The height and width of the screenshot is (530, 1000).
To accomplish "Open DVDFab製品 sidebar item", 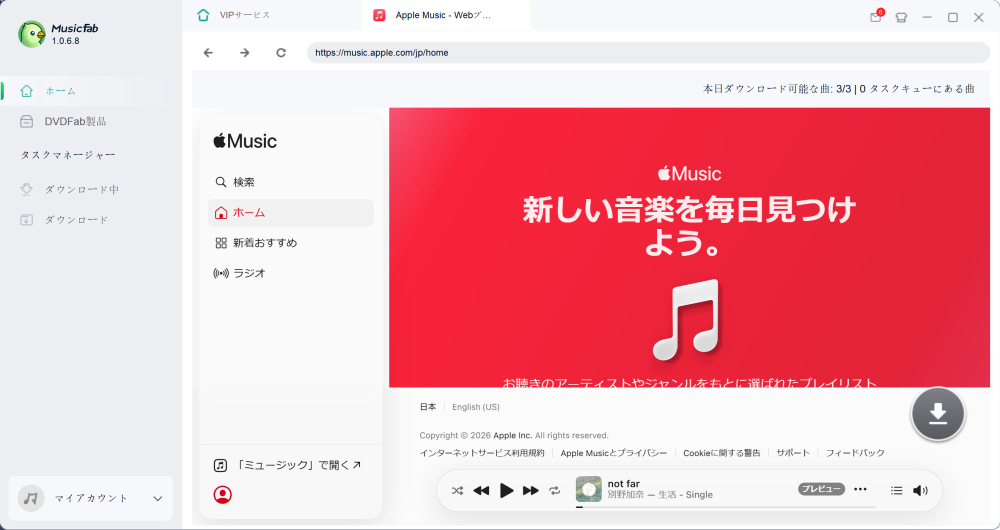I will point(75,121).
